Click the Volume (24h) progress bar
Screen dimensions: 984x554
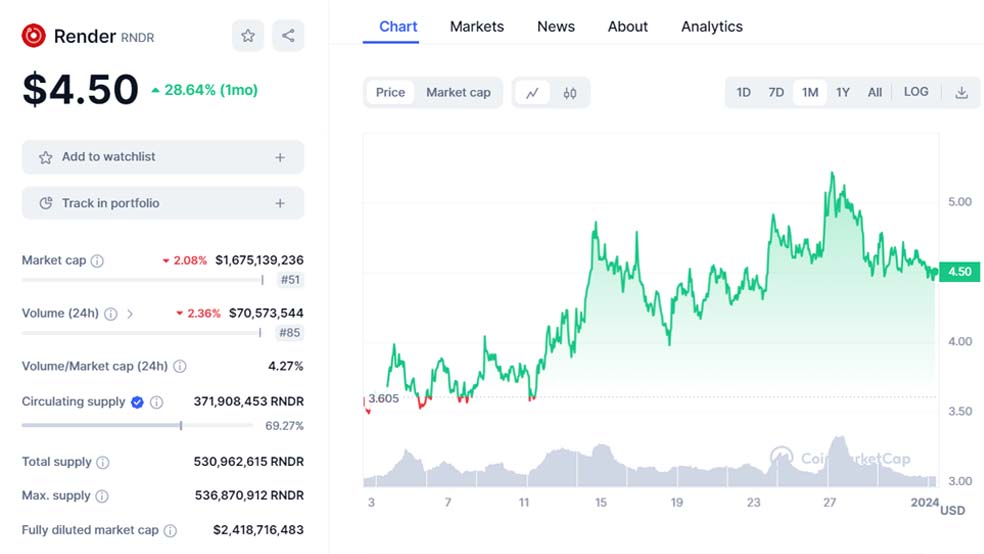coord(141,333)
